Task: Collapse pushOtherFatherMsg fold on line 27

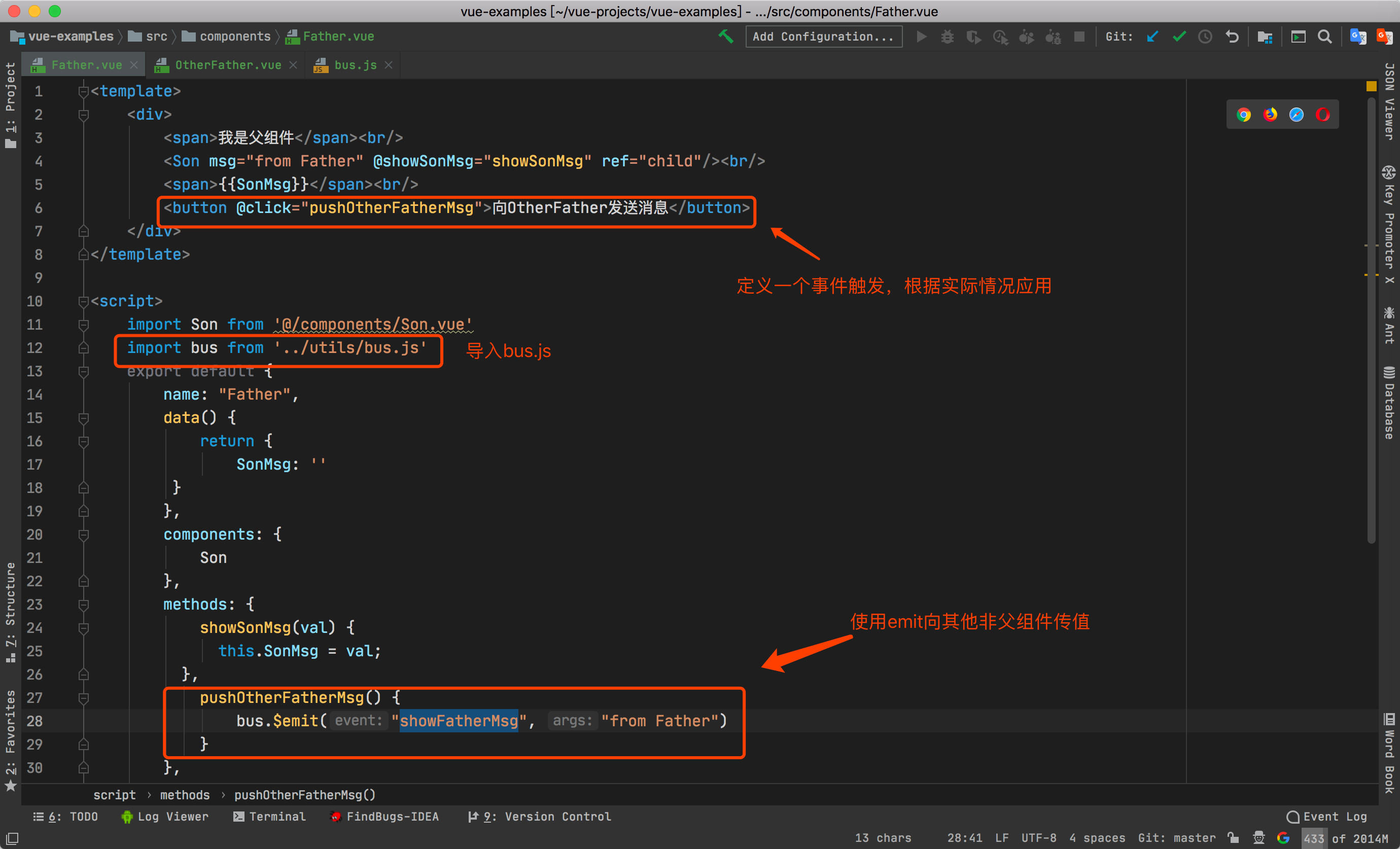Action: [x=84, y=698]
